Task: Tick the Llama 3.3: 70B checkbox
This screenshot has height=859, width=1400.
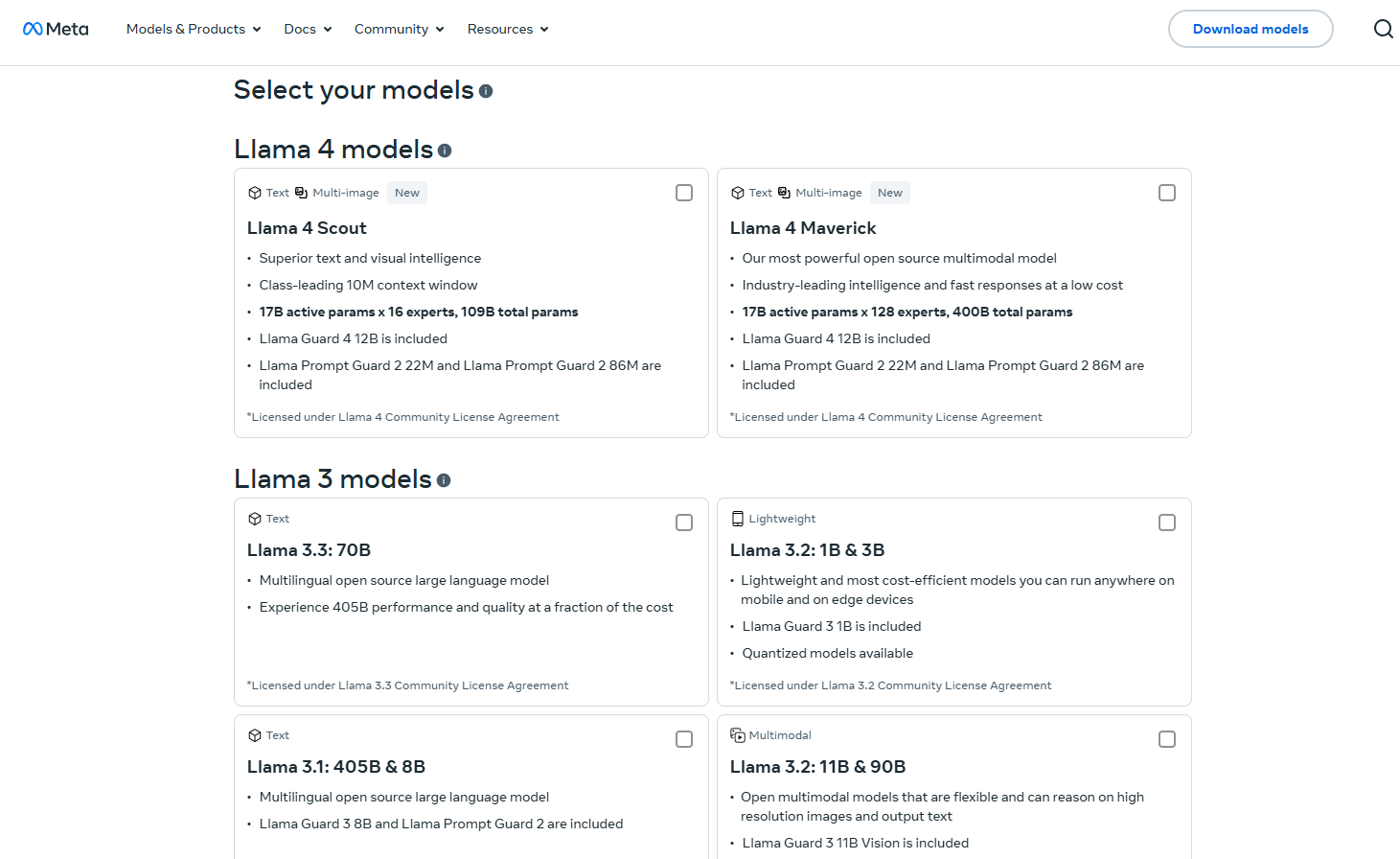Action: click(684, 522)
